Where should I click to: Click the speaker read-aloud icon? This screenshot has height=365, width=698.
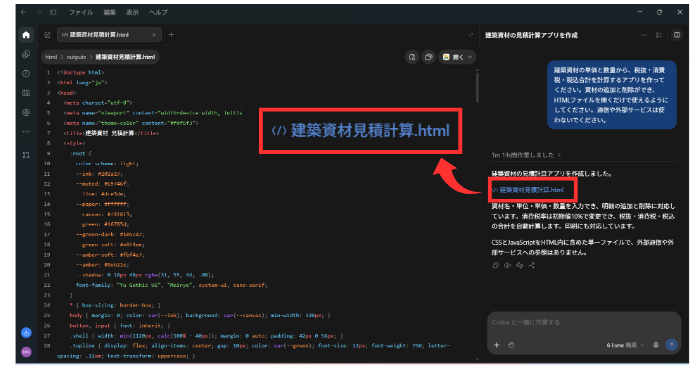click(507, 265)
